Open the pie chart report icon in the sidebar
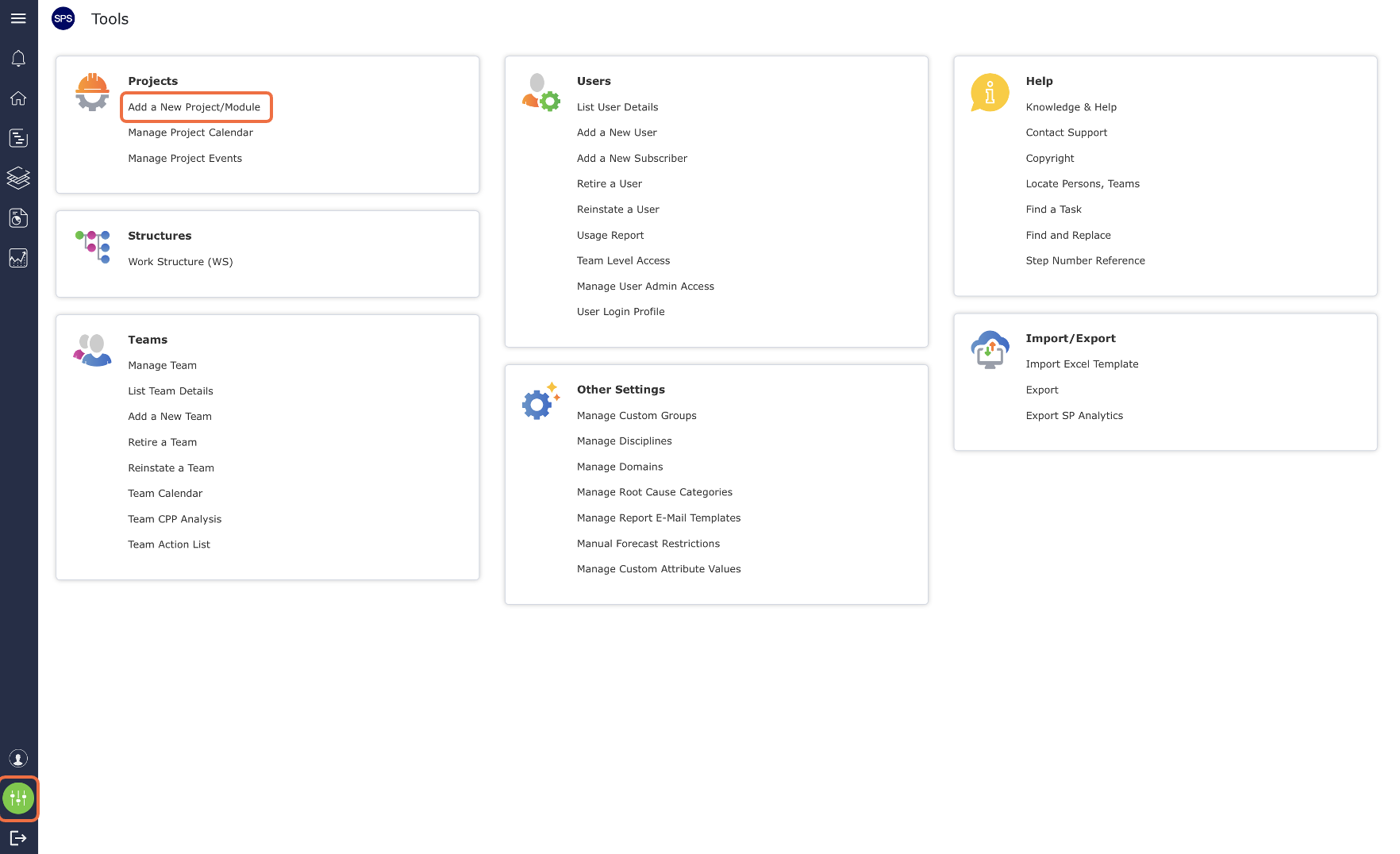The image size is (1400, 854). [18, 218]
